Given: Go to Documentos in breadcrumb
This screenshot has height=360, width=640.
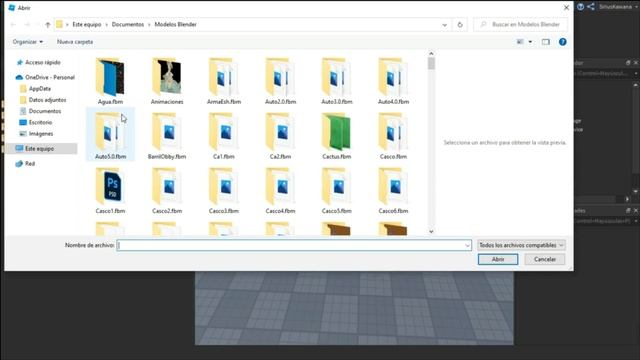Looking at the screenshot, I should click(128, 24).
